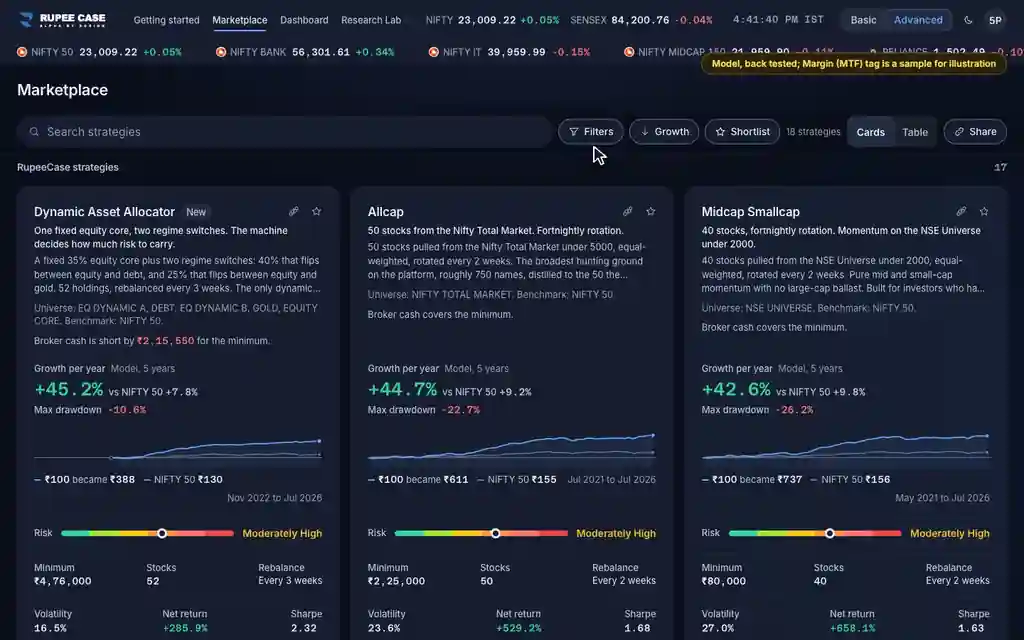1024x640 pixels.
Task: Click Minimum ₹2,25,000 value
Action: click(396, 581)
